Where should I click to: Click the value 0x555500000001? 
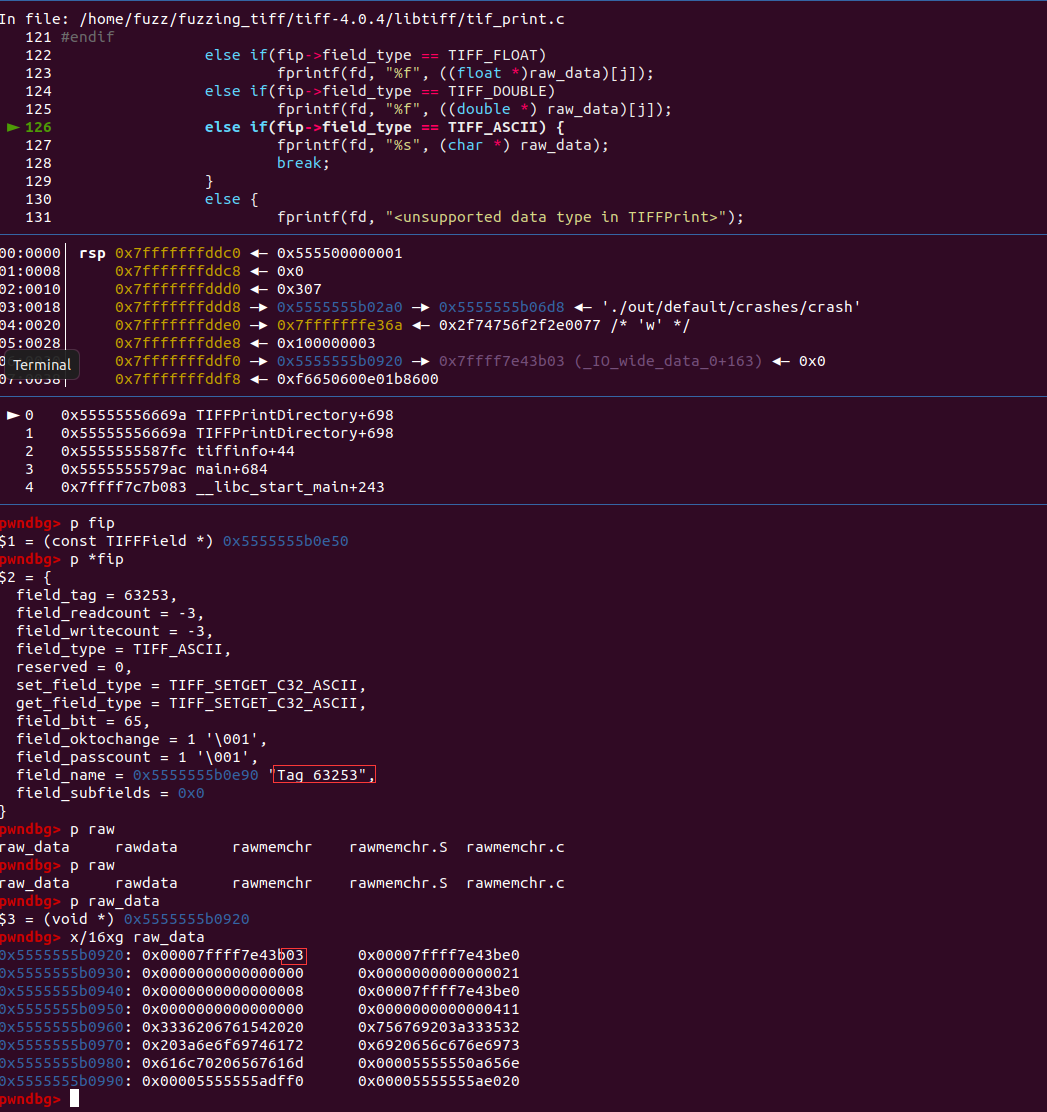coord(339,253)
